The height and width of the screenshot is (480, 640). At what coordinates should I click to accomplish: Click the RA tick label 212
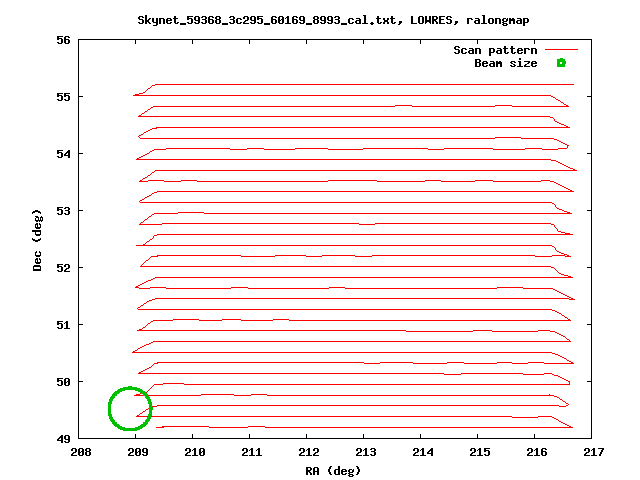click(x=309, y=452)
